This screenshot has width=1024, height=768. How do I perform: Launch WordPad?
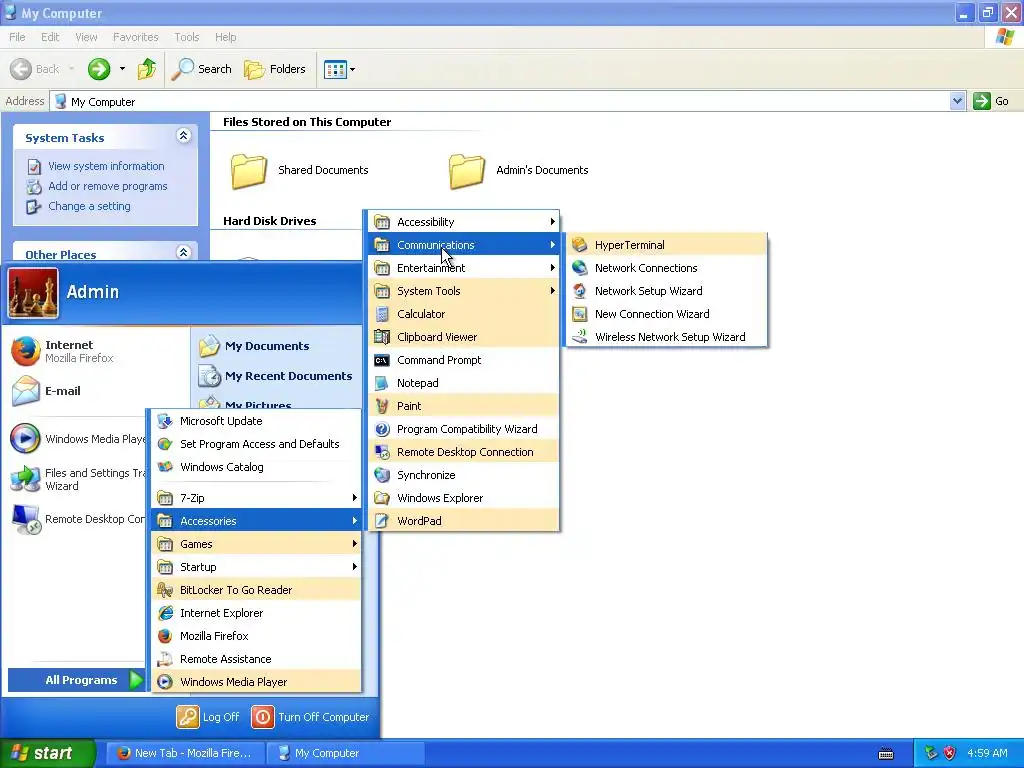[x=464, y=520]
